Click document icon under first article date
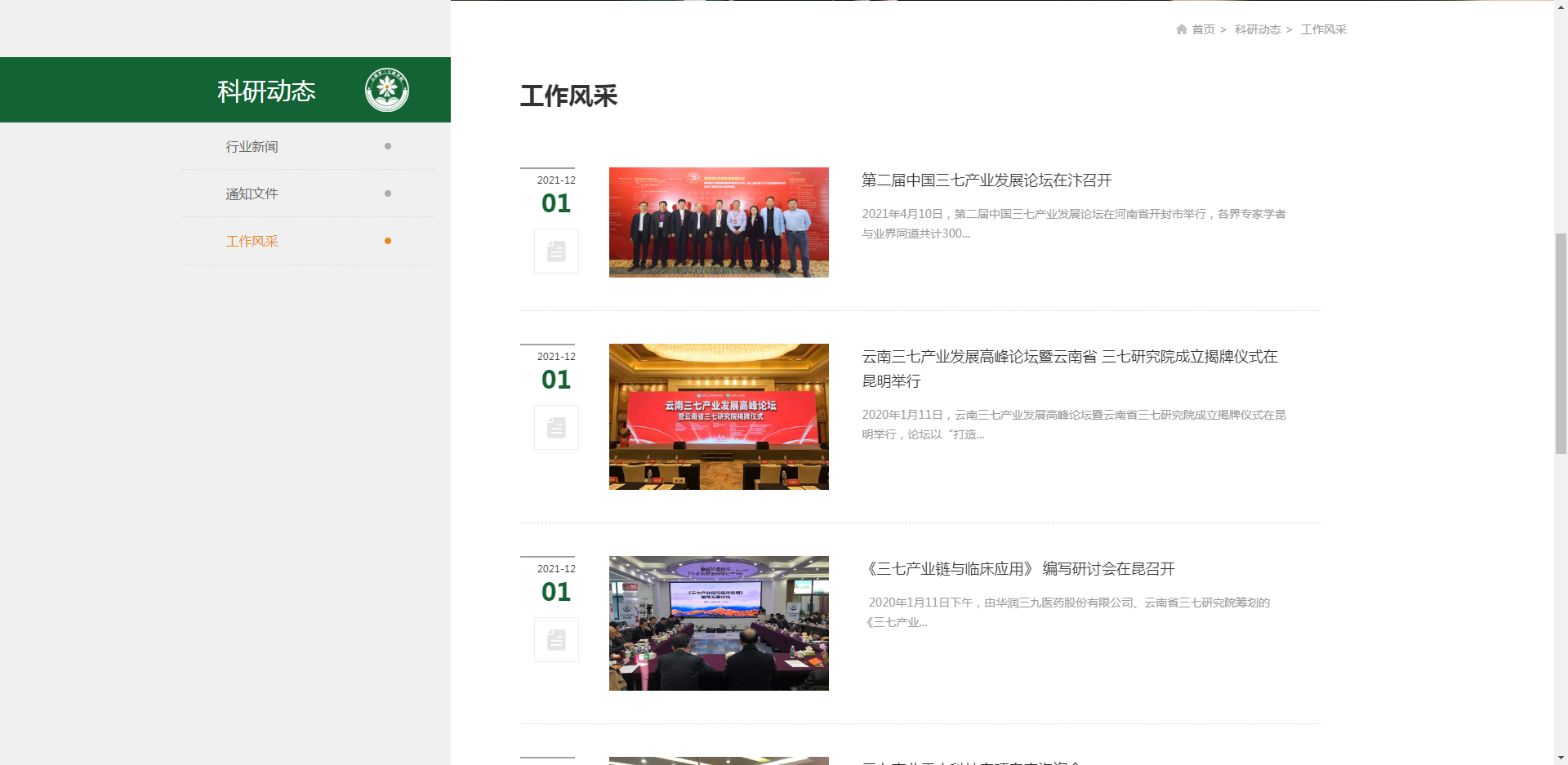Screen dimensions: 1568x765 556,251
